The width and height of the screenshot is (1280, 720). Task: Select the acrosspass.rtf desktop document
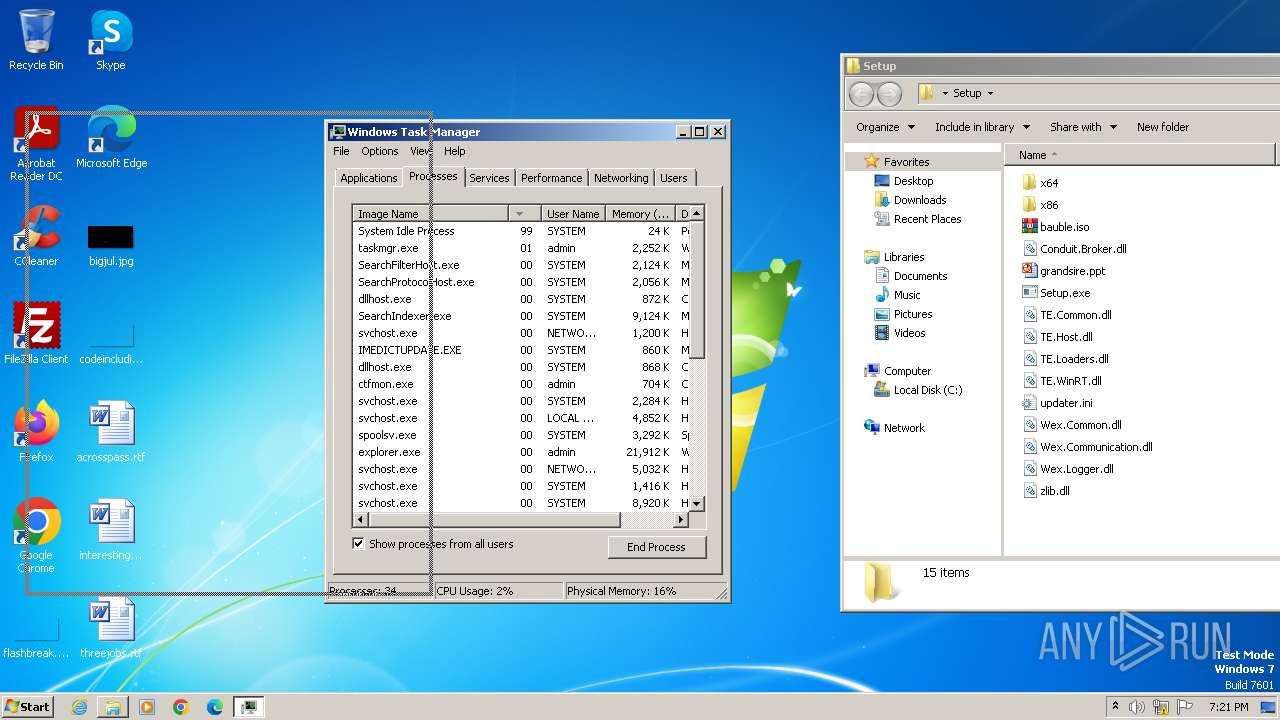pyautogui.click(x=111, y=432)
